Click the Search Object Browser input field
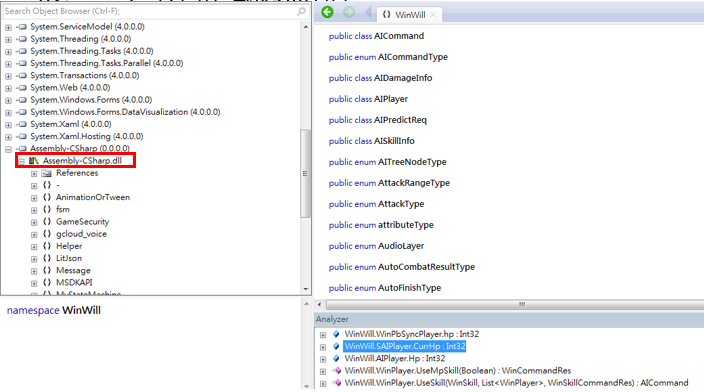 click(150, 11)
